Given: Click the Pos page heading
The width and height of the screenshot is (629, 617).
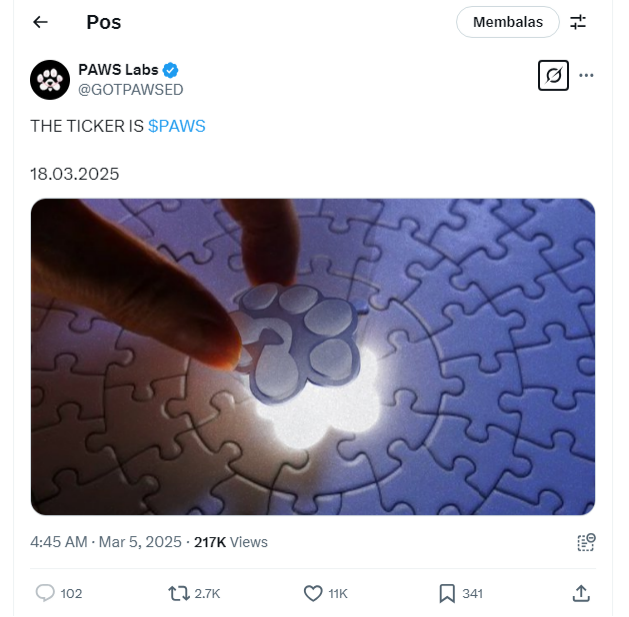Looking at the screenshot, I should 104,22.
